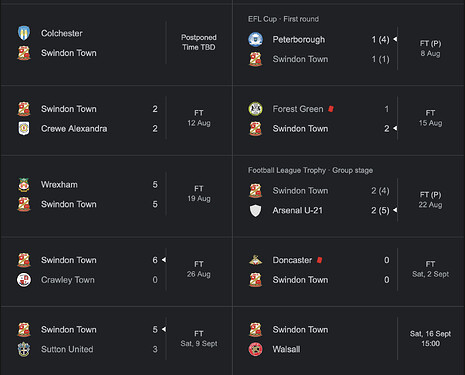
Task: Click the Doncaster club crest
Action: click(255, 260)
